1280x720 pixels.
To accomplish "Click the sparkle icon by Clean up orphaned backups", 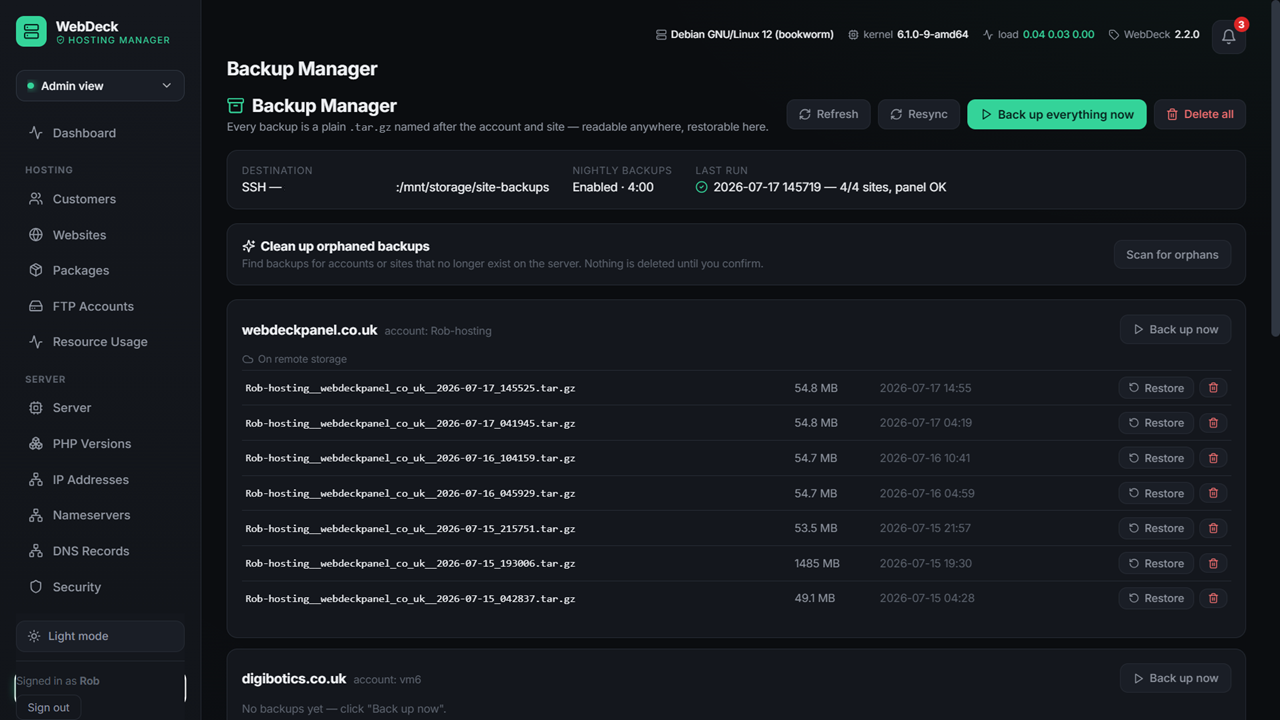I will pyautogui.click(x=249, y=246).
